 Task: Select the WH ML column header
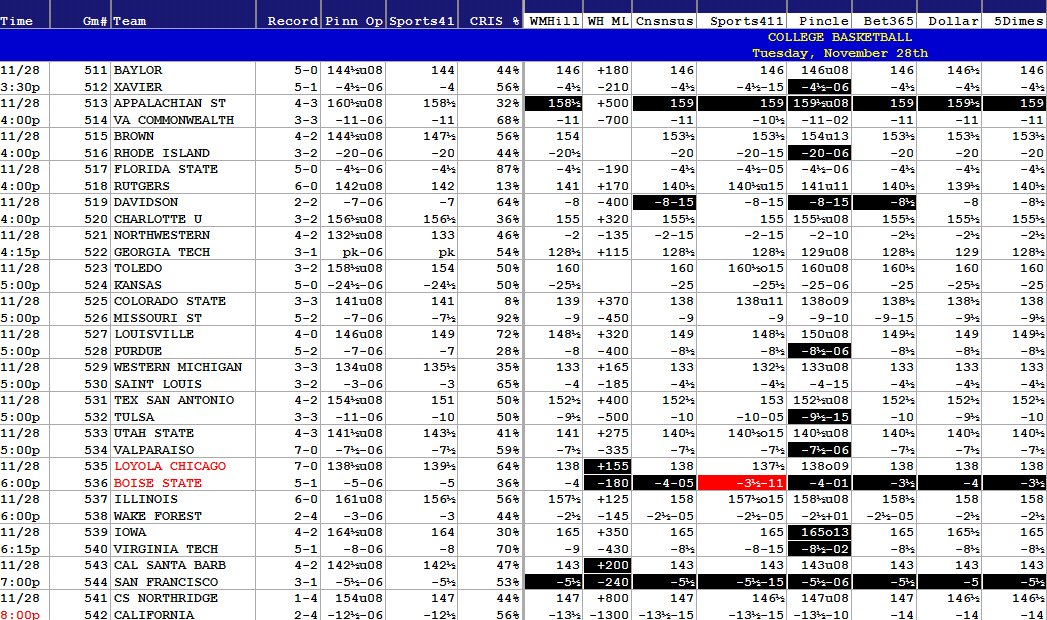click(607, 21)
